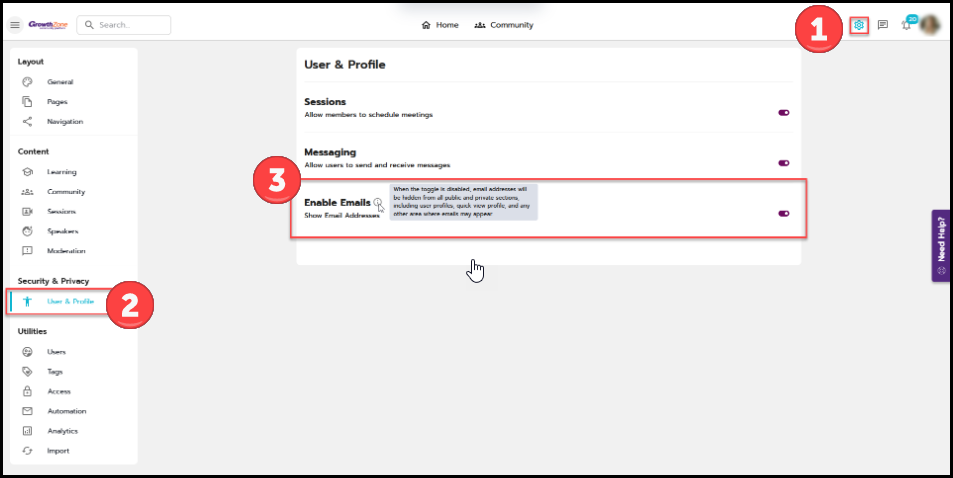Viewport: 953px width, 478px height.
Task: Click the Need Help? side button
Action: point(941,245)
